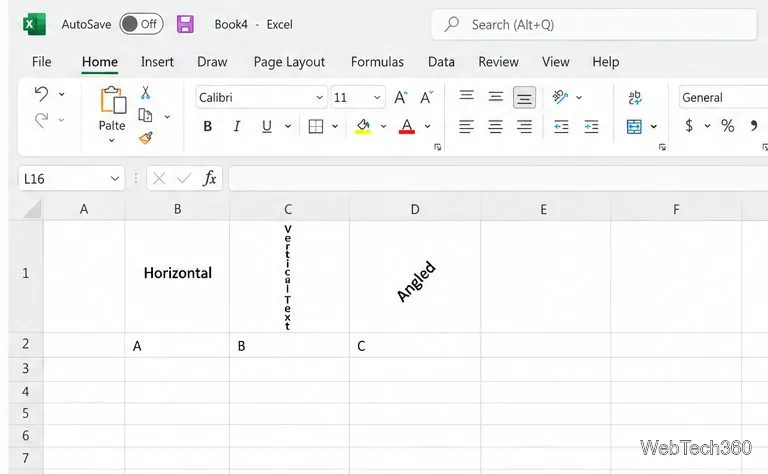Click Decrease Font Size icon

click(427, 97)
